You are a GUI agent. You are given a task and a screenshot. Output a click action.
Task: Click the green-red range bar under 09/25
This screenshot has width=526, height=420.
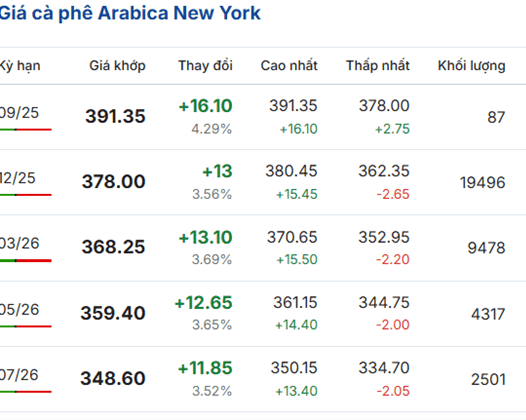(25, 129)
